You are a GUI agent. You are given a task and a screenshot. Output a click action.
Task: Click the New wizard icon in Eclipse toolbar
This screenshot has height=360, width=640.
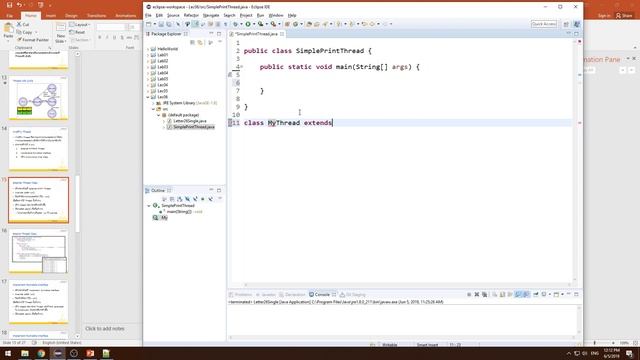(x=149, y=24)
